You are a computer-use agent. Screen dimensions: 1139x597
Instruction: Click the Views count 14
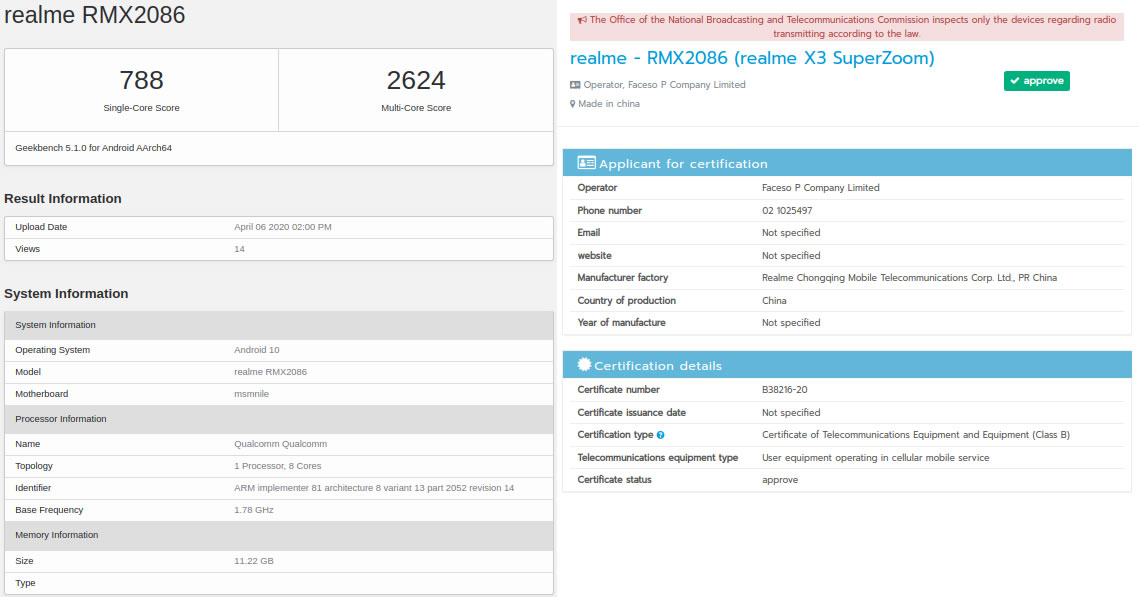[239, 249]
